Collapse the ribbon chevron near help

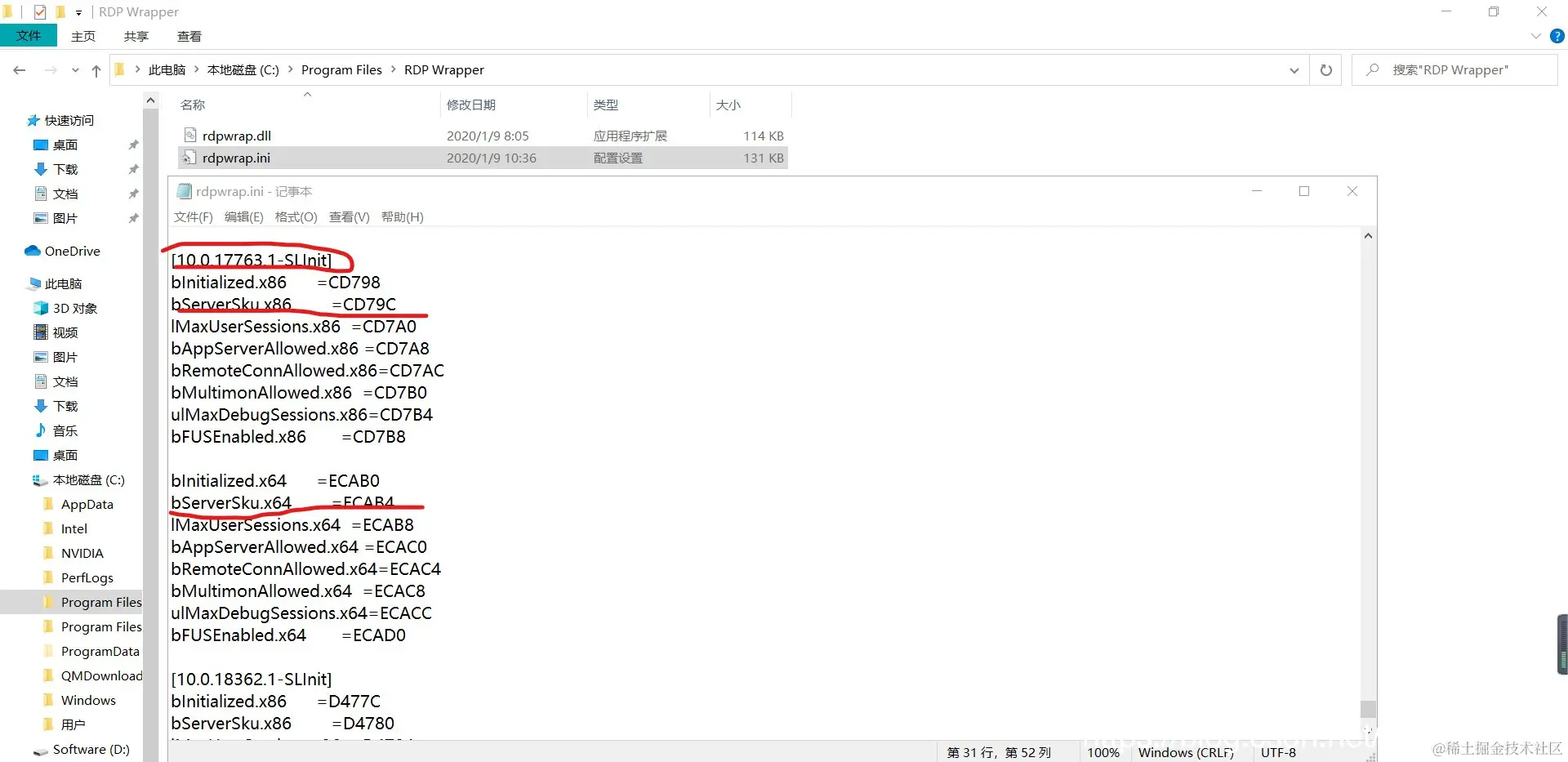tap(1536, 36)
